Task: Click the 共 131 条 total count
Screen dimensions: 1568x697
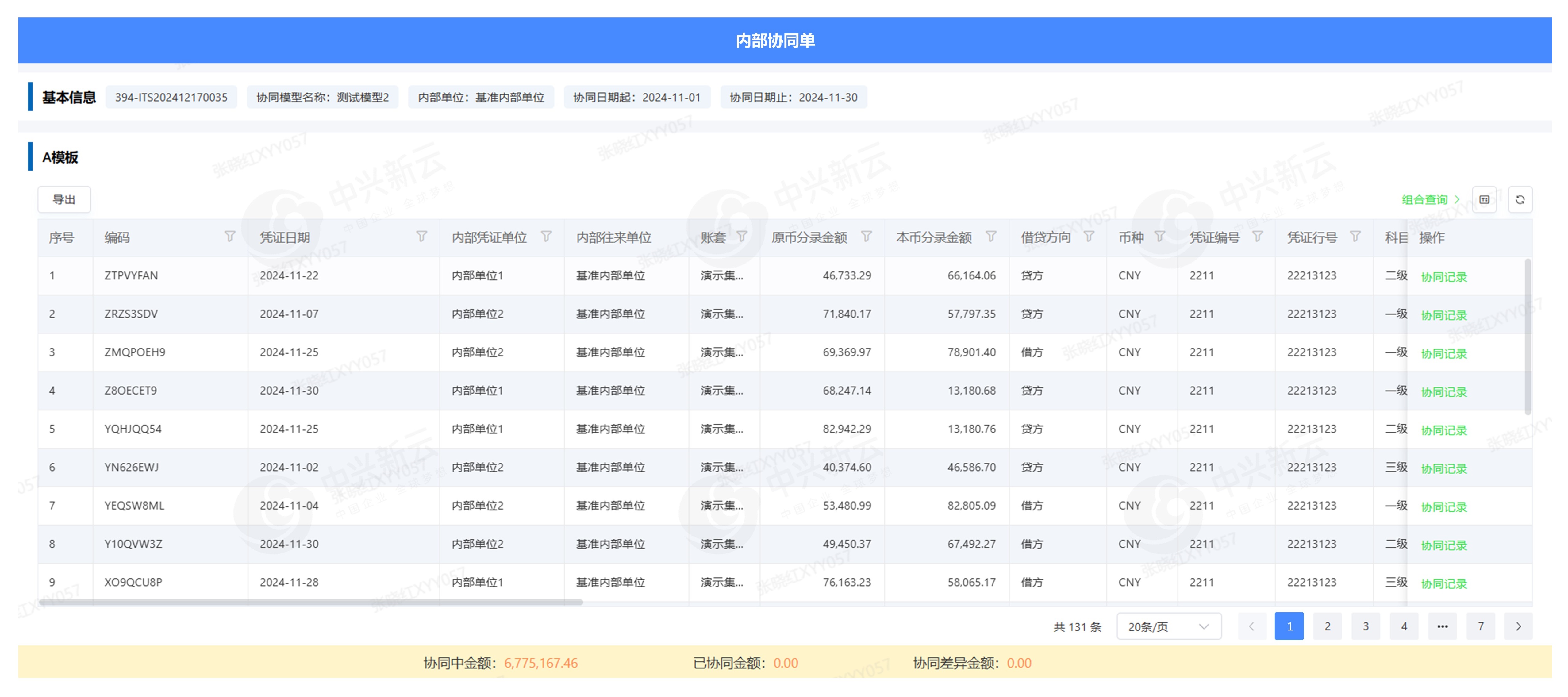Action: pyautogui.click(x=1078, y=627)
